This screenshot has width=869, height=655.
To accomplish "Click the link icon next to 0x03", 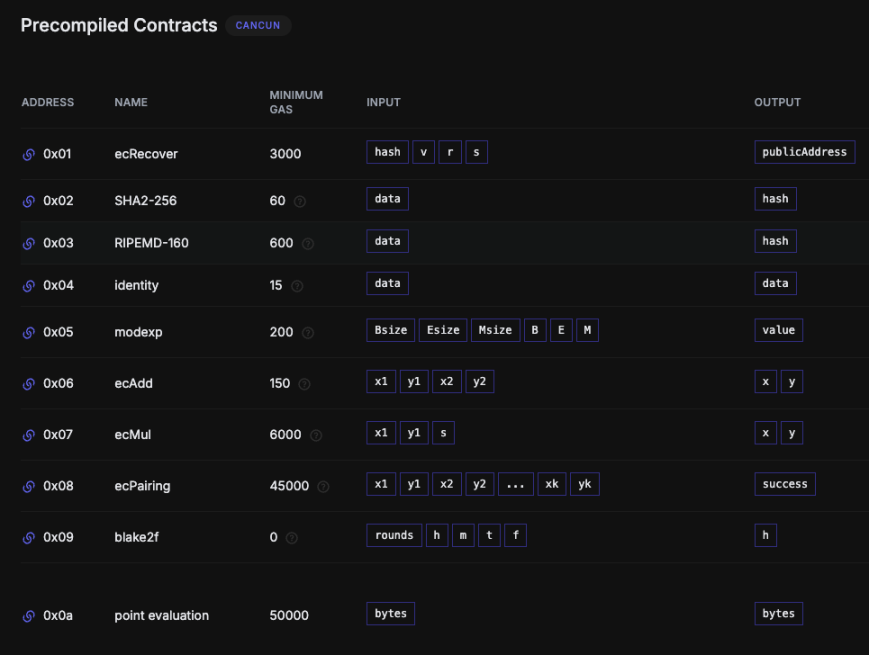I will point(29,244).
